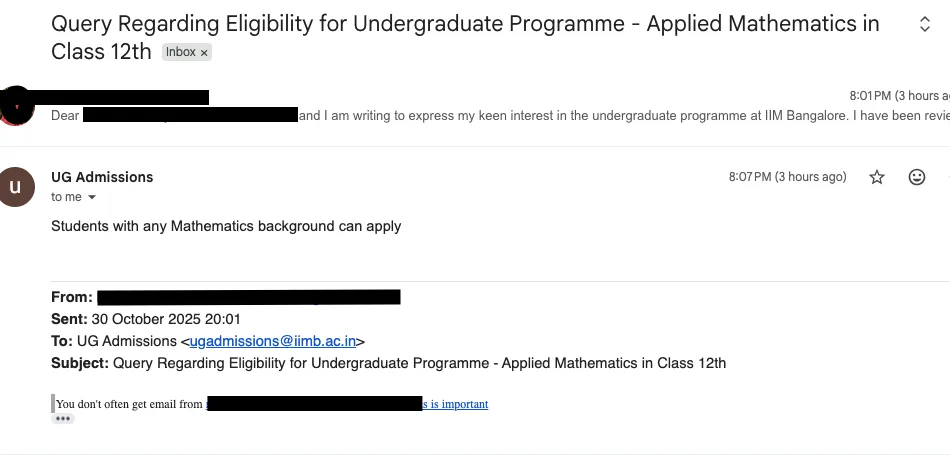Expand recipient details arrow beside 'to me'
This screenshot has height=455, width=950.
[x=92, y=198]
